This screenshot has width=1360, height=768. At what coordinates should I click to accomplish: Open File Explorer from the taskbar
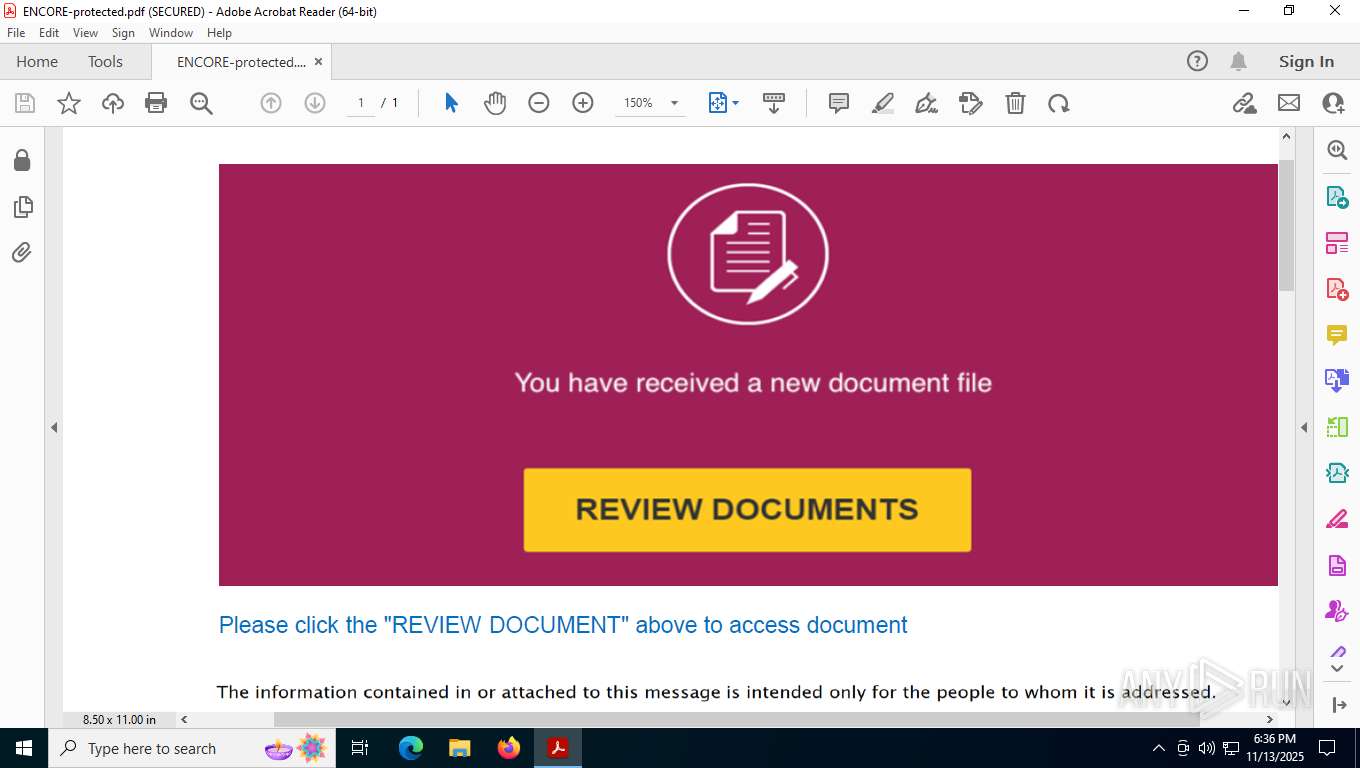point(459,748)
